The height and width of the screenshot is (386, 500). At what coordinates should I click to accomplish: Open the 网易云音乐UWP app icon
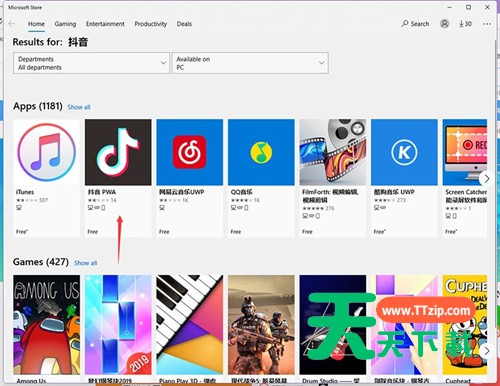(190, 152)
